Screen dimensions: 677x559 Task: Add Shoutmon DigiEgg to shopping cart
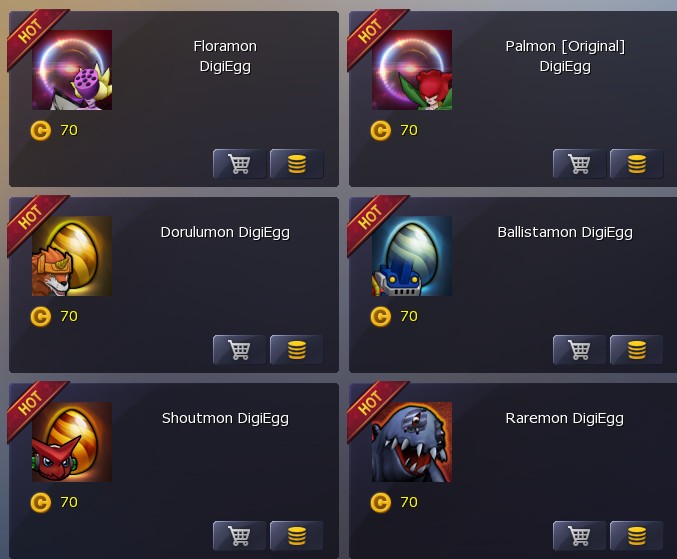(240, 536)
